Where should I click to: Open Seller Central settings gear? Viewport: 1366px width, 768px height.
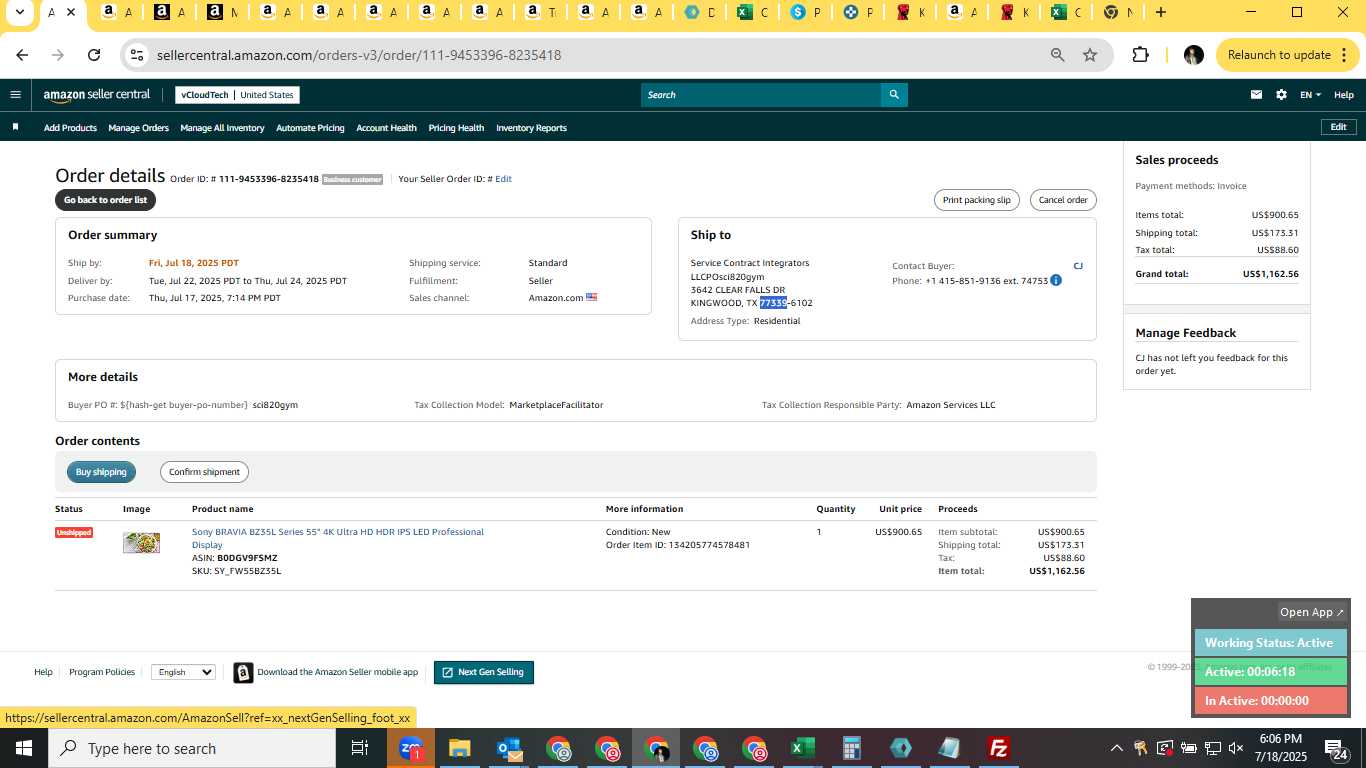coord(1281,95)
